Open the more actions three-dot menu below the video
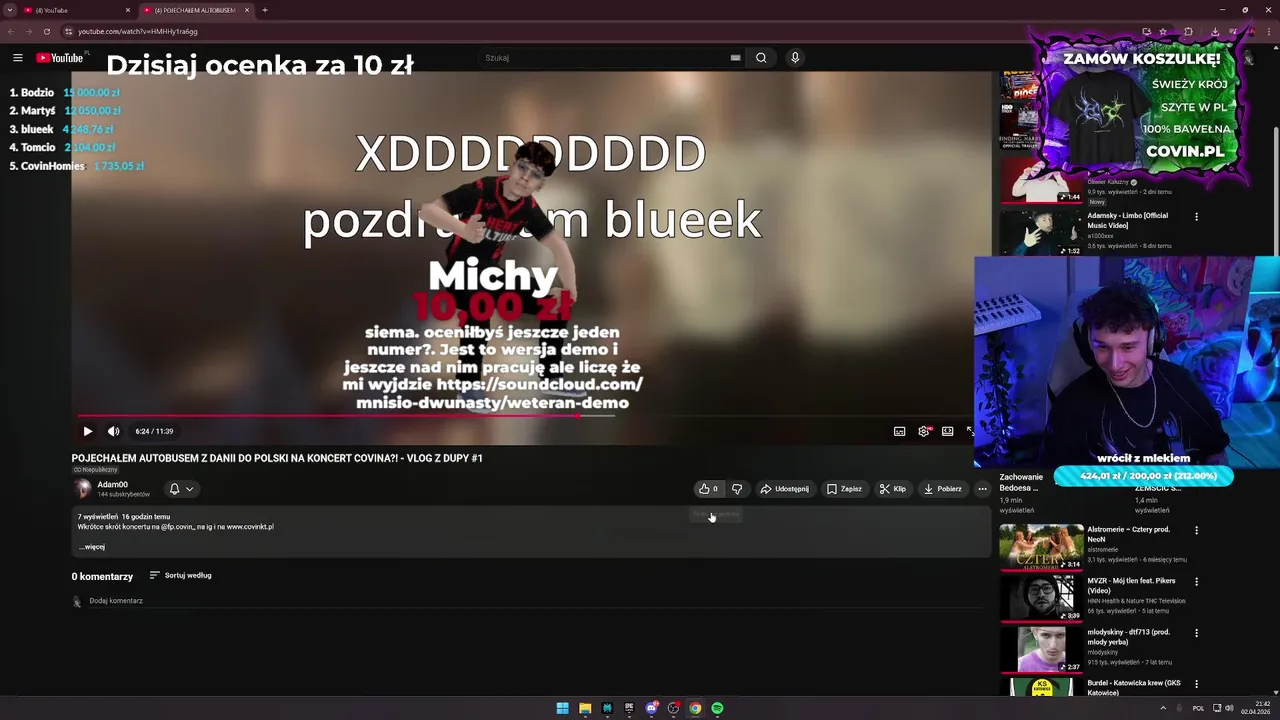 pyautogui.click(x=982, y=489)
